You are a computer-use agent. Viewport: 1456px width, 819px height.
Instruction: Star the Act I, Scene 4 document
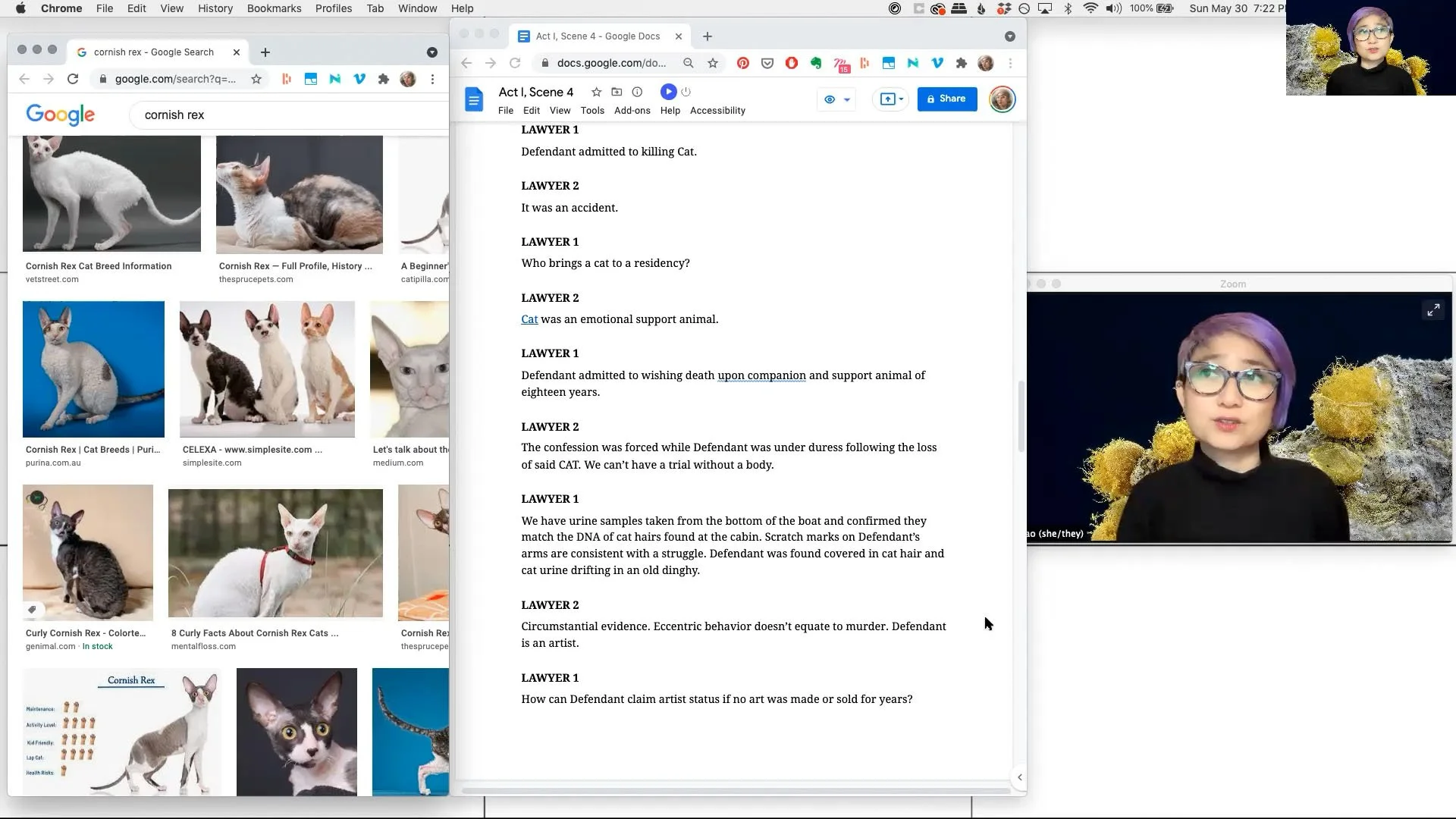(596, 92)
